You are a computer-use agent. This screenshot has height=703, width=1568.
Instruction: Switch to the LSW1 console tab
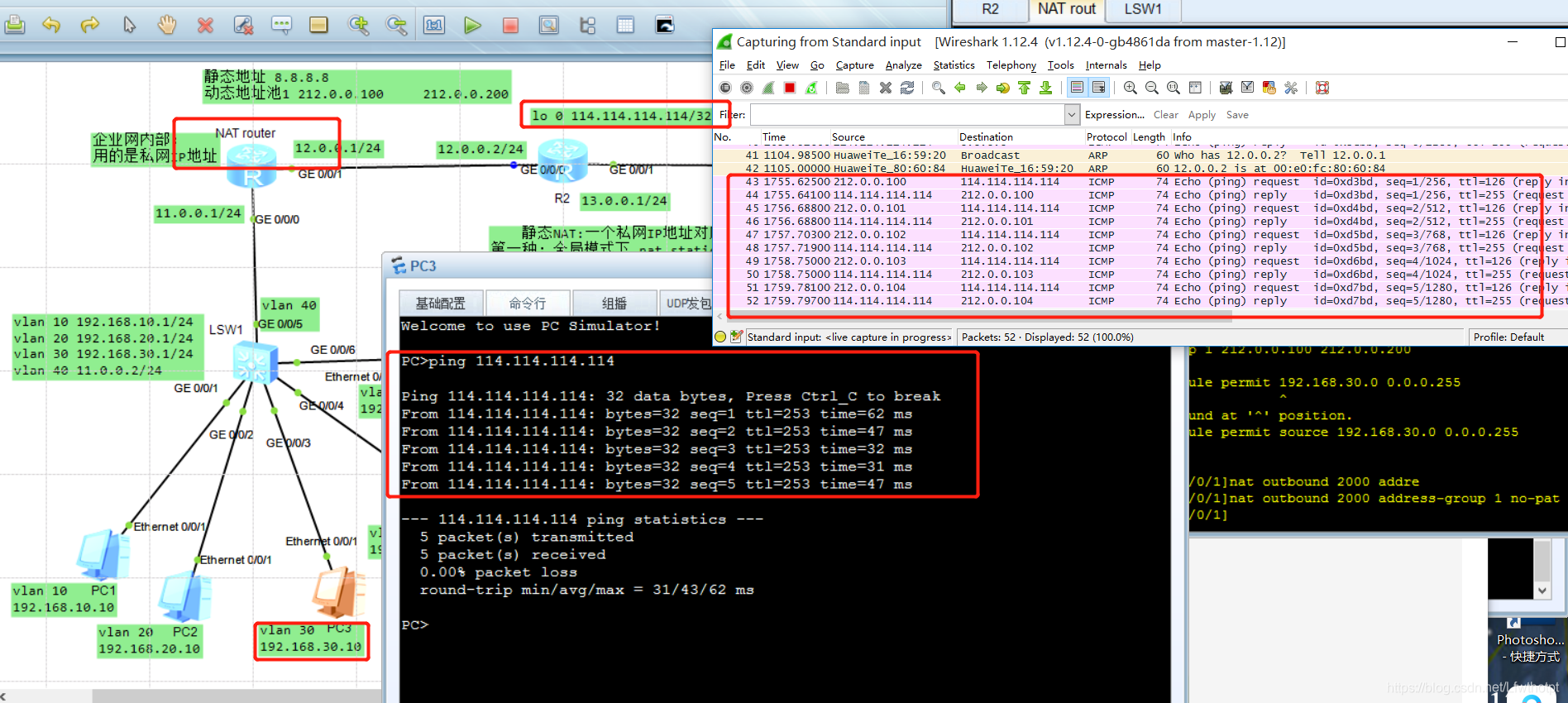(x=1143, y=9)
